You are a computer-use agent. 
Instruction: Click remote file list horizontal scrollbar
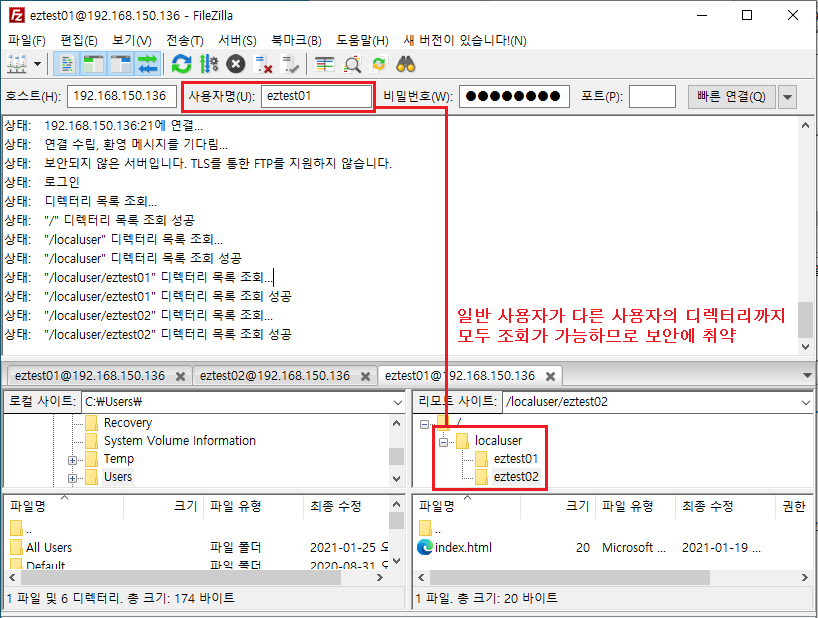pyautogui.click(x=570, y=577)
